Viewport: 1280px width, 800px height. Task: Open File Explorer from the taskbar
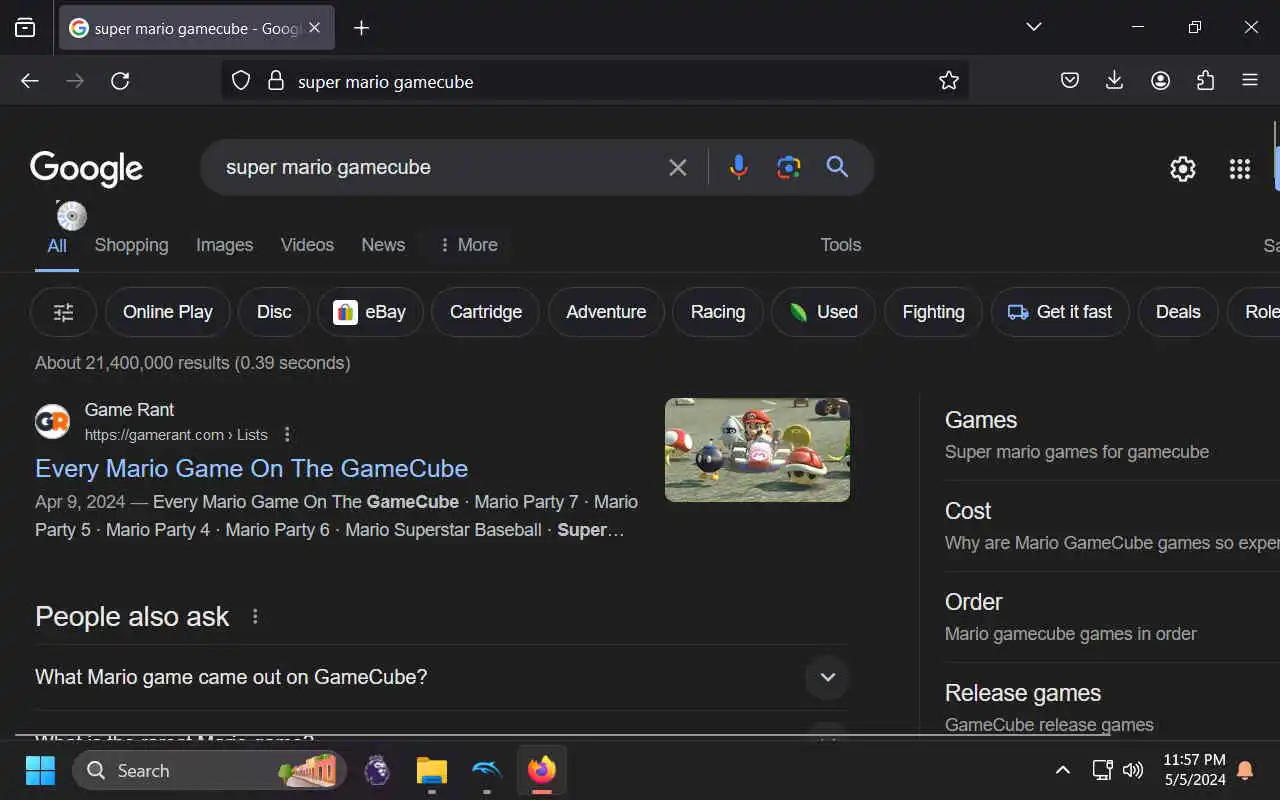point(432,771)
